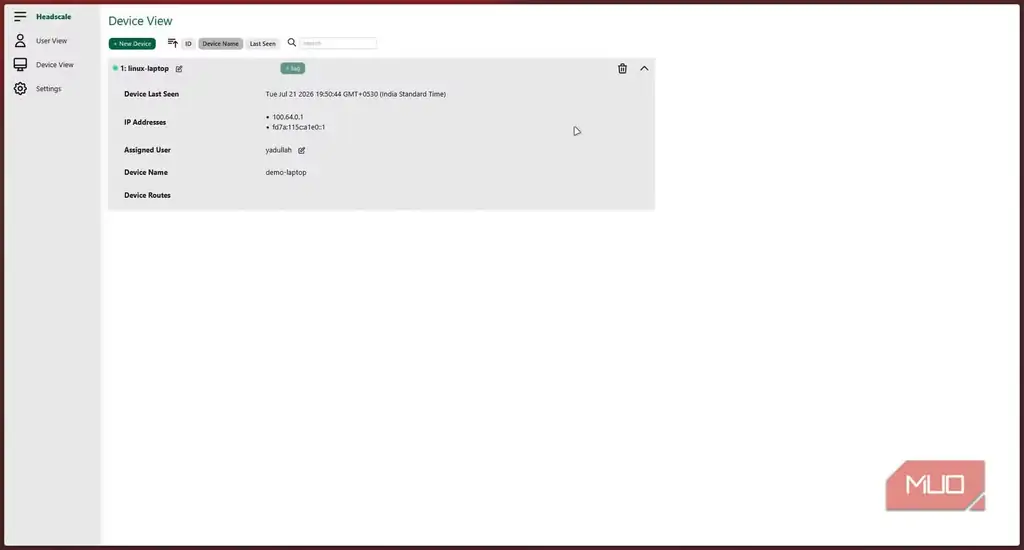Open Device View from the sidebar

(54, 65)
